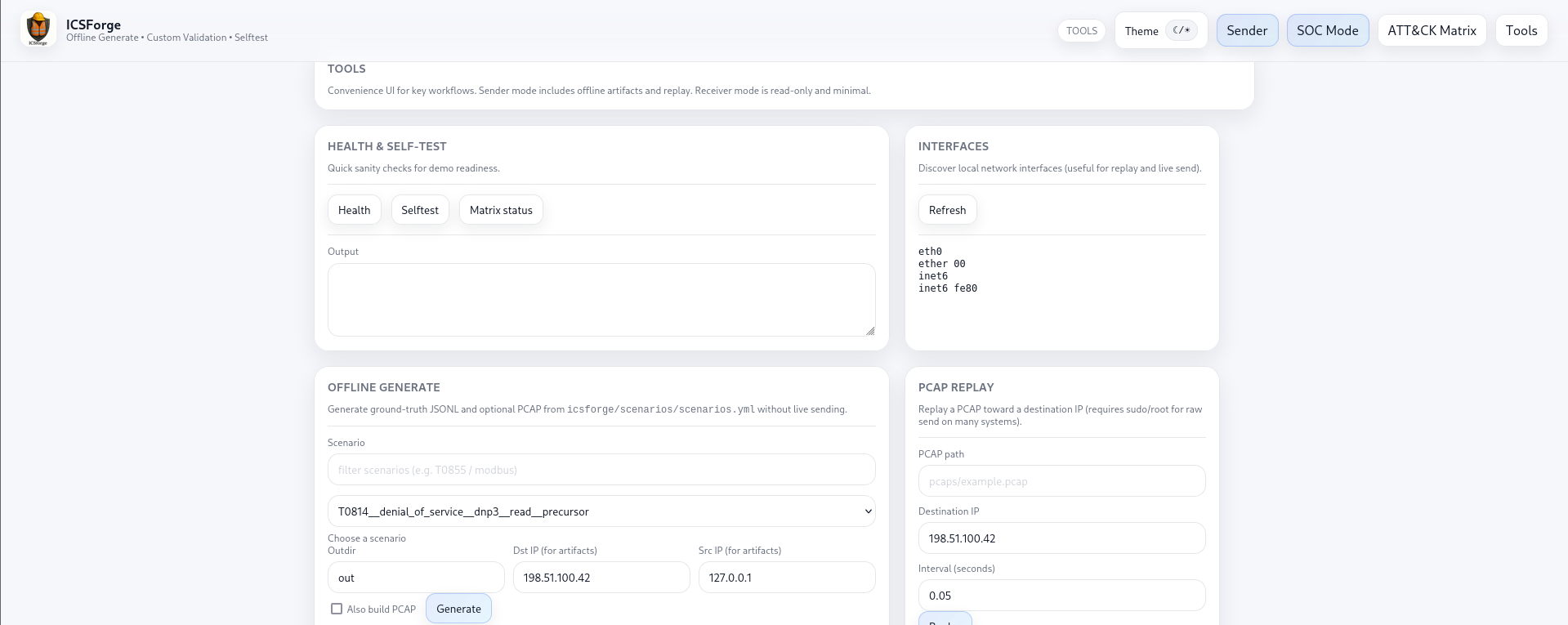Switch to Sender mode

(x=1247, y=30)
